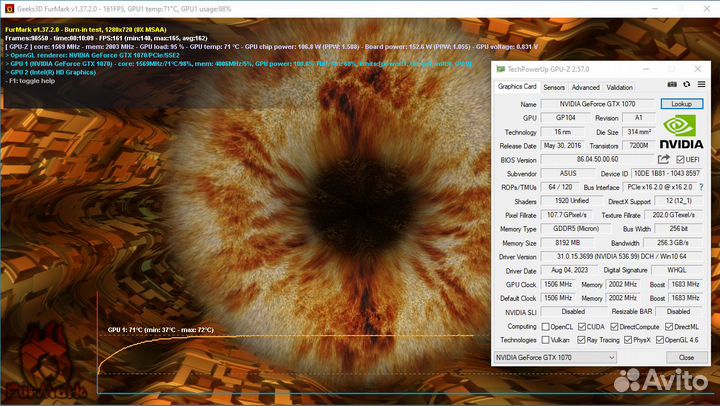Click the Lookup button
The height and width of the screenshot is (406, 720).
point(681,104)
